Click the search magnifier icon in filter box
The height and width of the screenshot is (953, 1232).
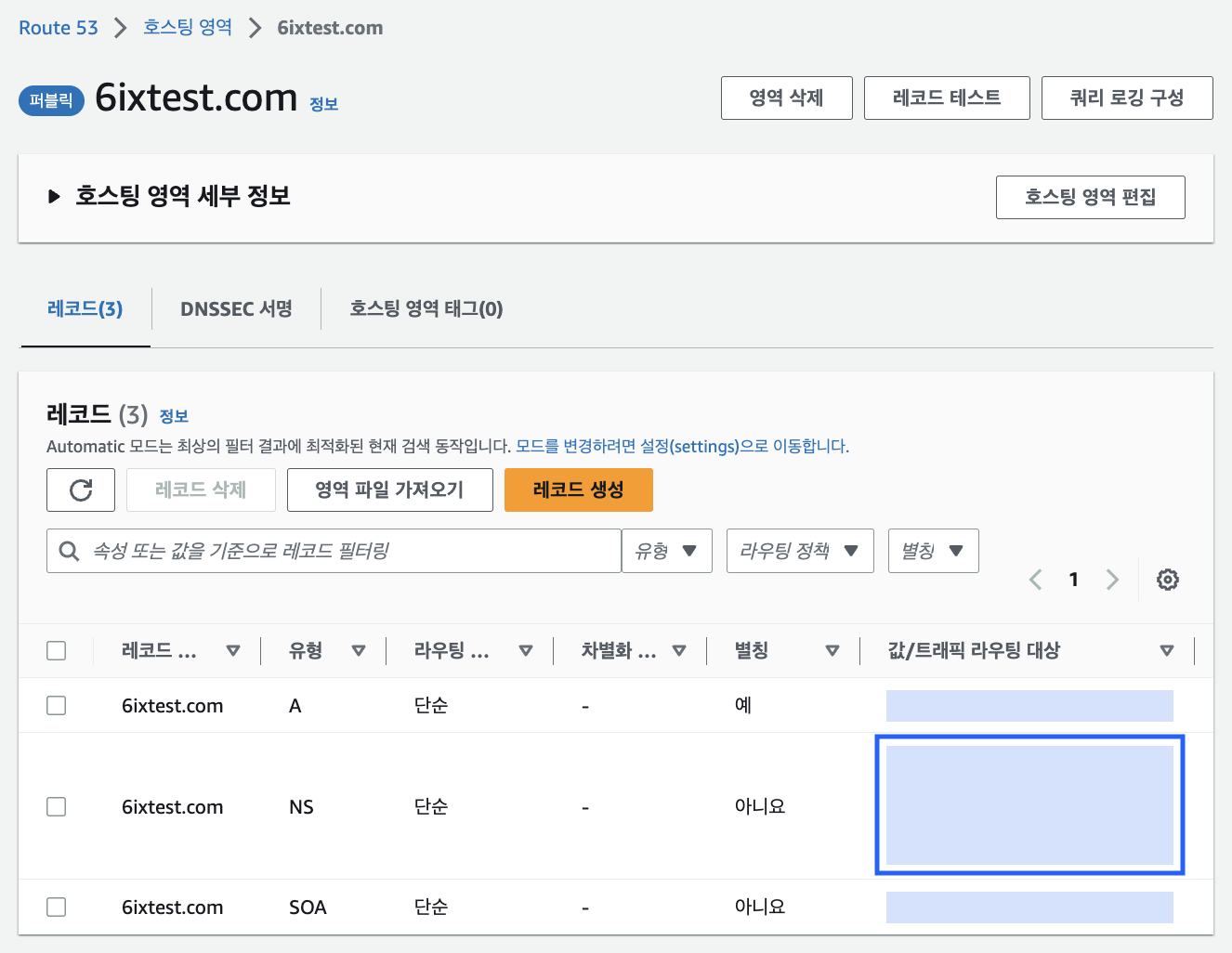[x=69, y=551]
